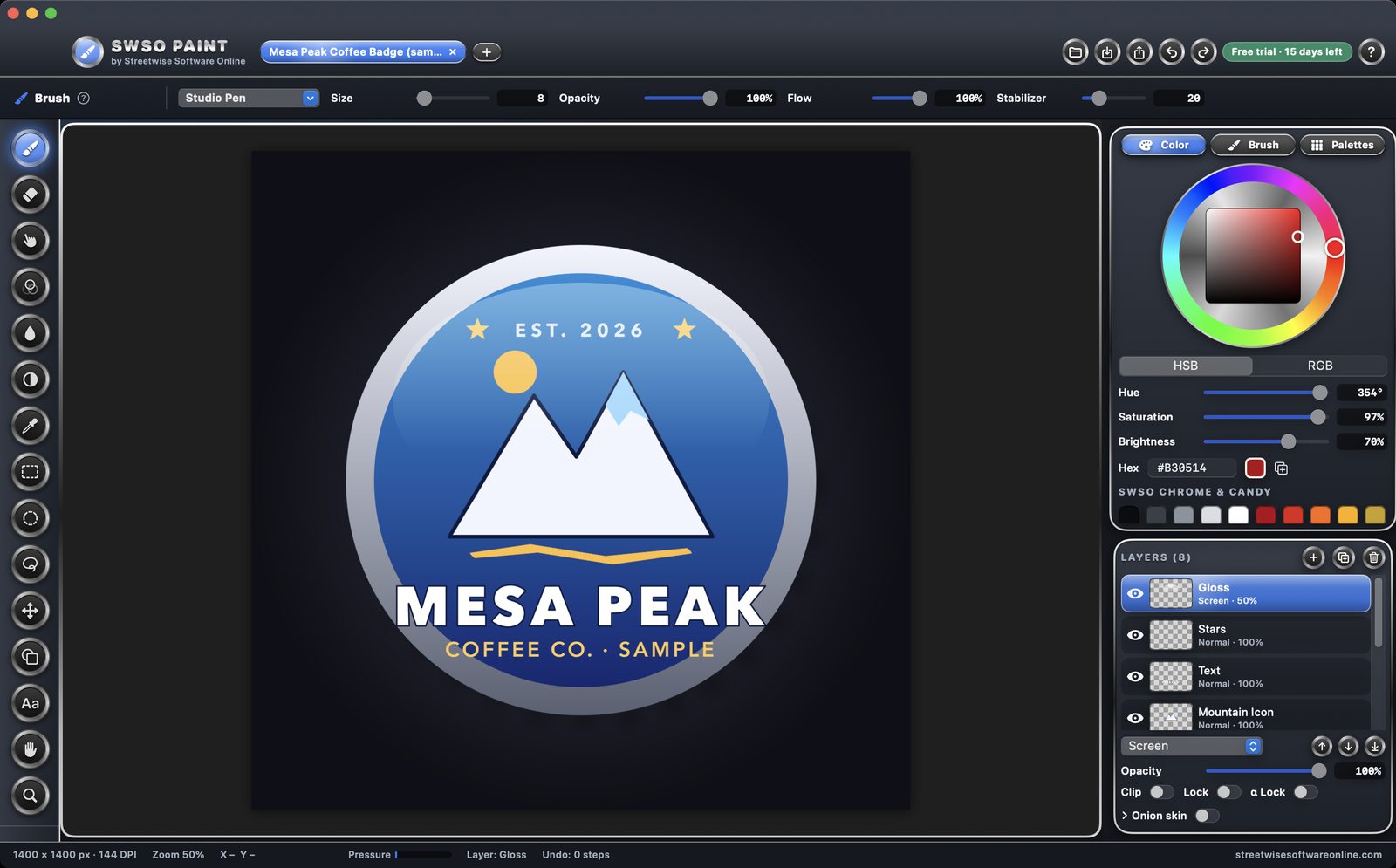This screenshot has height=868, width=1396.
Task: Toggle the Lock switch
Action: 1228,792
